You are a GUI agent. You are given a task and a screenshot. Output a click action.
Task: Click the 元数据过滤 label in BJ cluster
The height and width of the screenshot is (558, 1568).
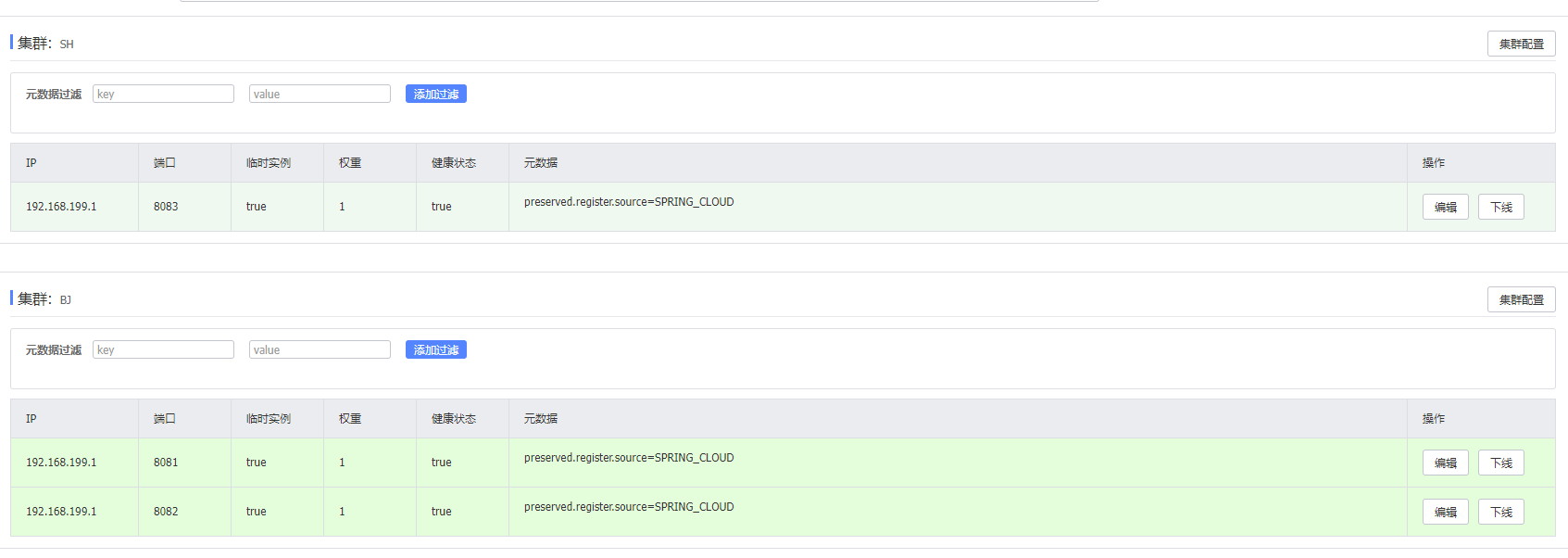click(x=54, y=350)
